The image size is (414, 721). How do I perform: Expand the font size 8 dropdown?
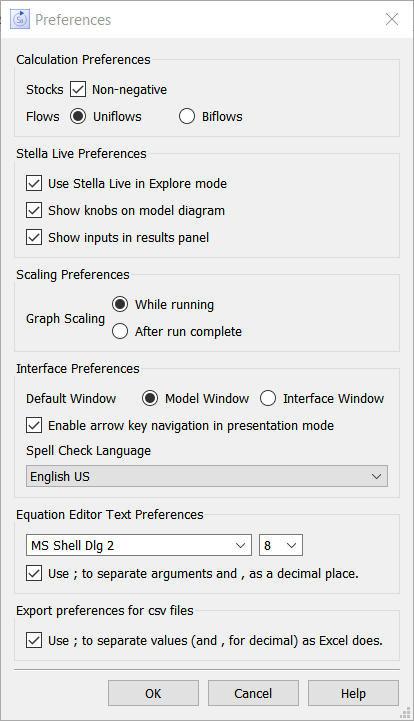(x=281, y=545)
